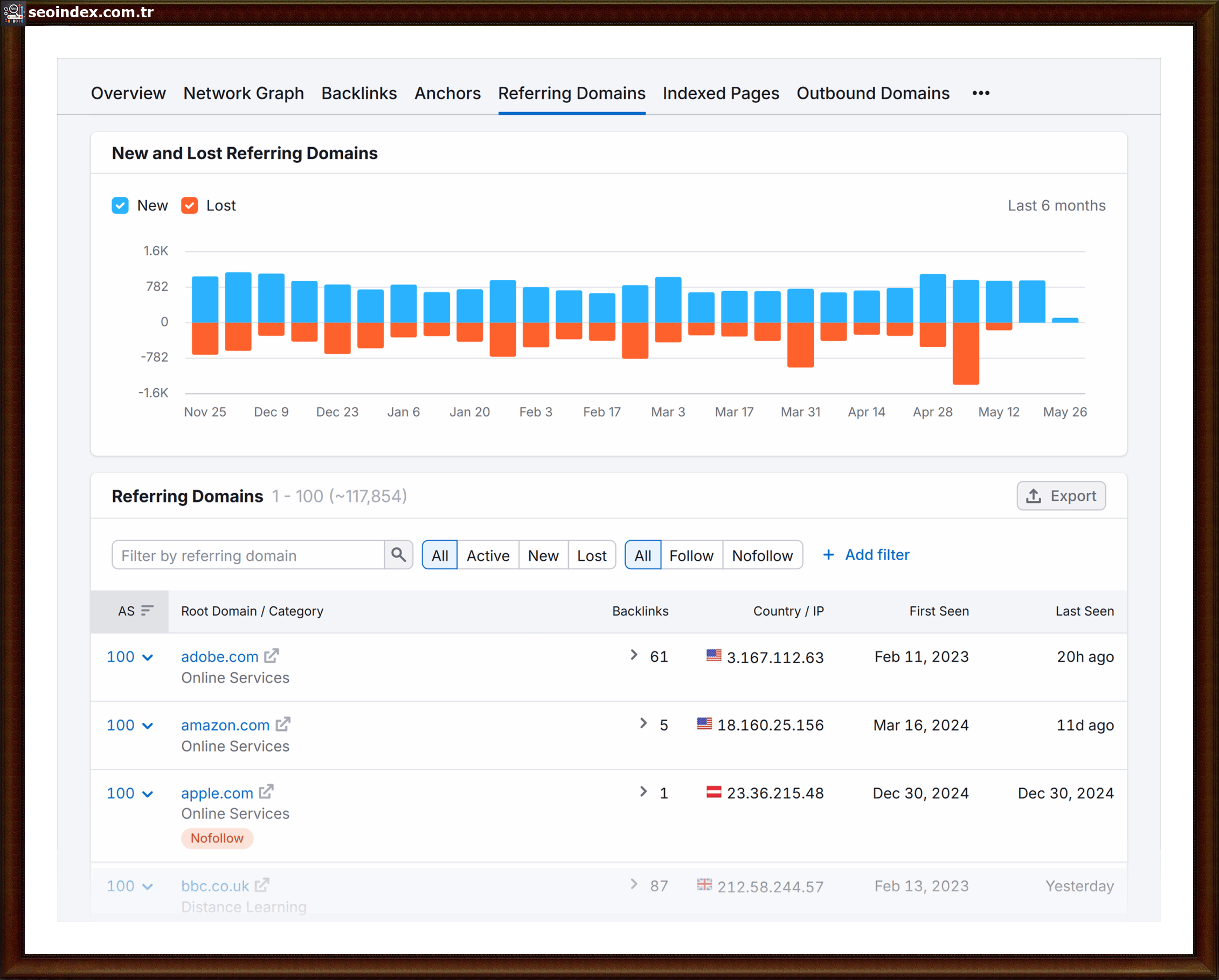Open amazon.com external link icon
Viewport: 1219px width, 980px height.
click(x=283, y=724)
